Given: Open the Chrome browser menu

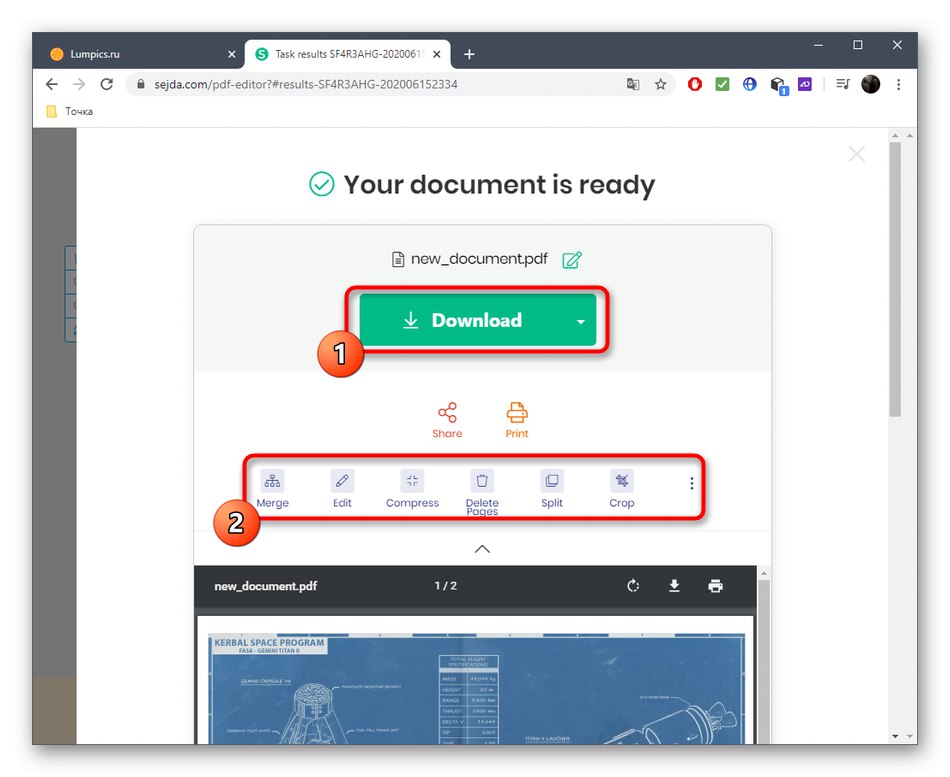Looking at the screenshot, I should tap(898, 84).
